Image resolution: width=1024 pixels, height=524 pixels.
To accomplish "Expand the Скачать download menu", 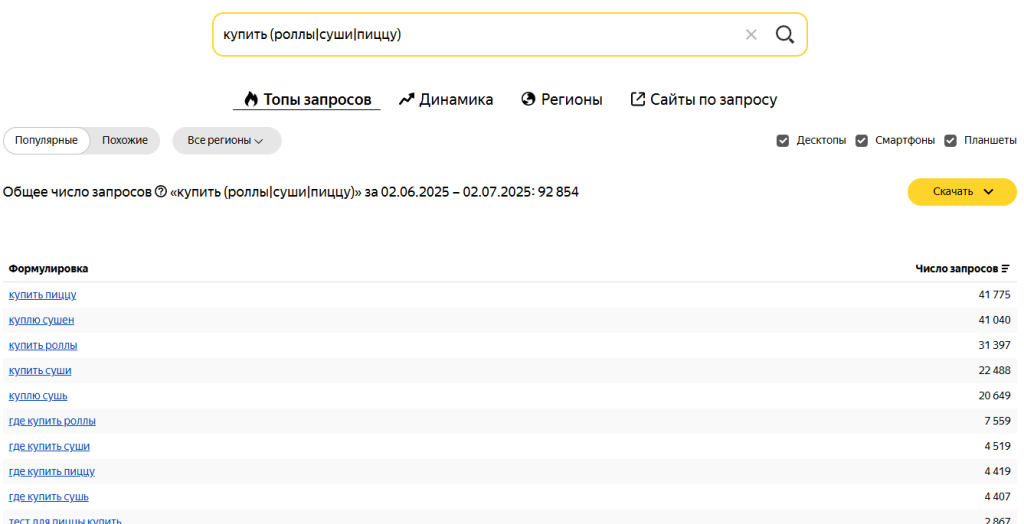I will (962, 192).
